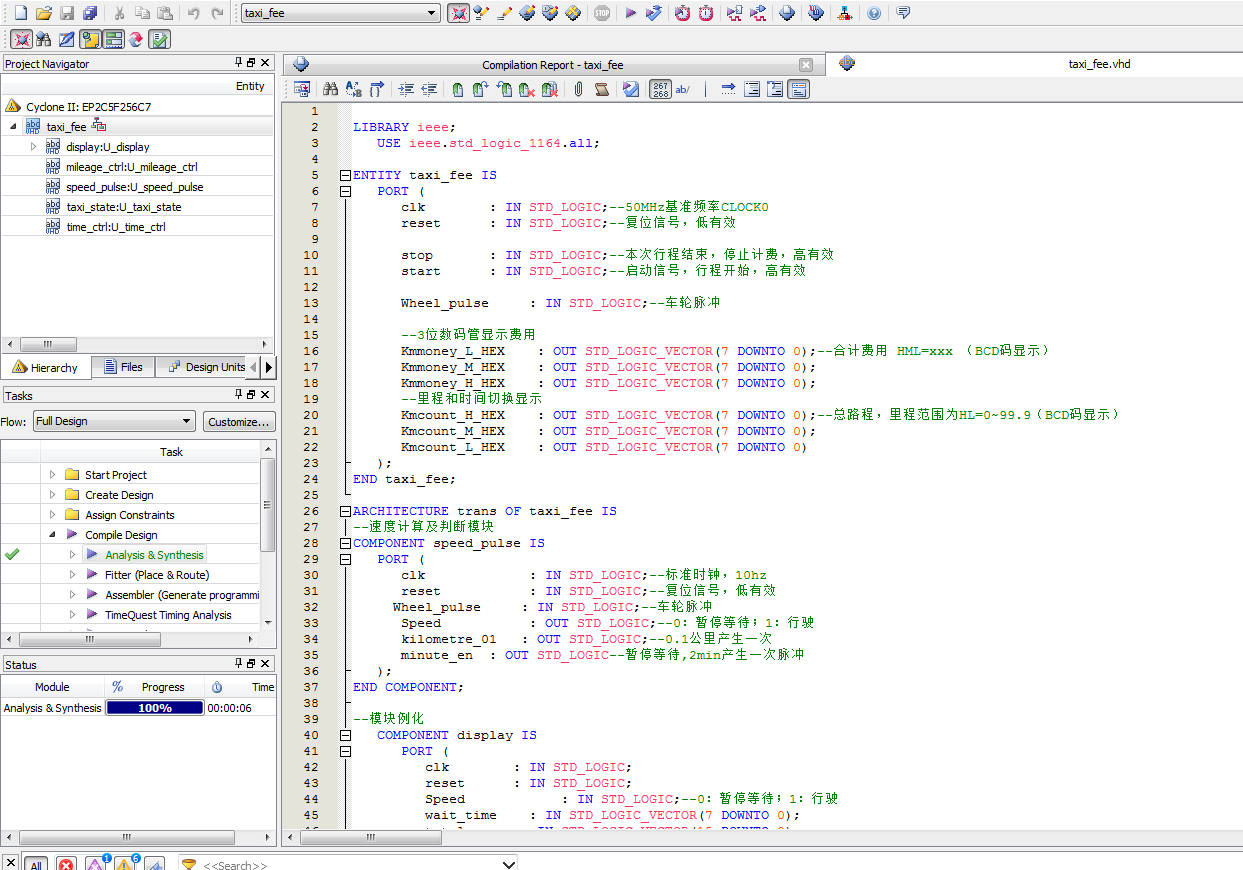This screenshot has width=1243, height=870.
Task: Select speed_pulse:U_speed_pulse in hierarchy
Action: 135,187
